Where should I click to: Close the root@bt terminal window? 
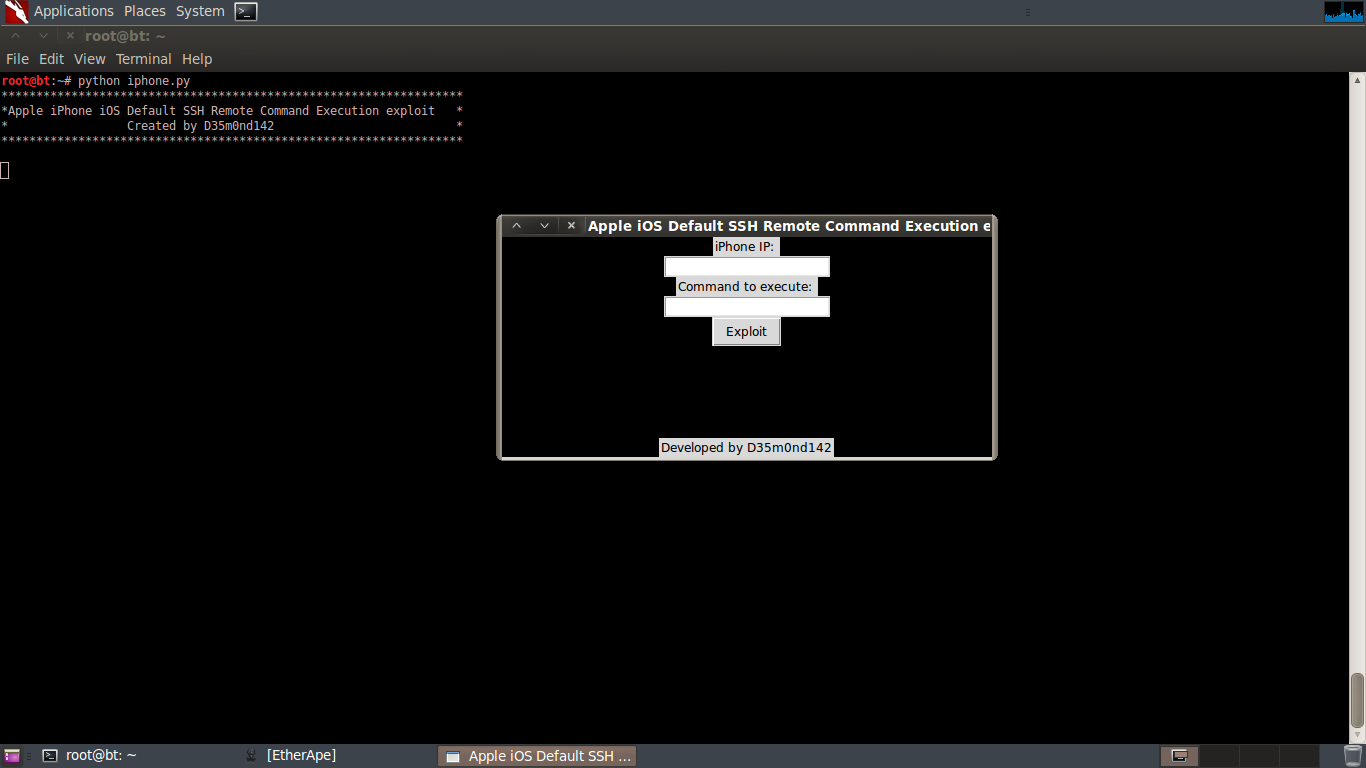tap(70, 36)
